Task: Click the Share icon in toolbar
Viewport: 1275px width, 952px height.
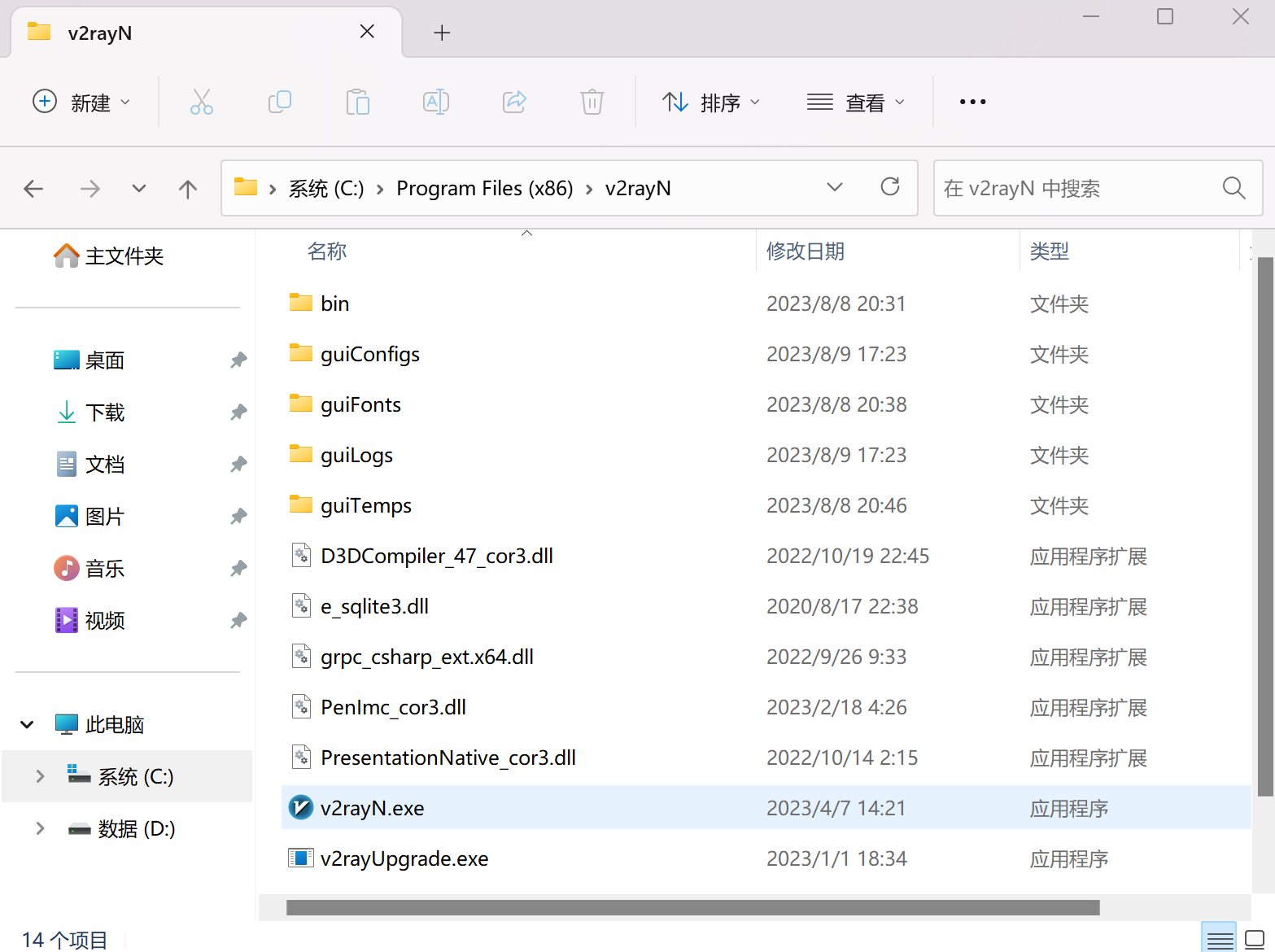Action: pyautogui.click(x=514, y=102)
